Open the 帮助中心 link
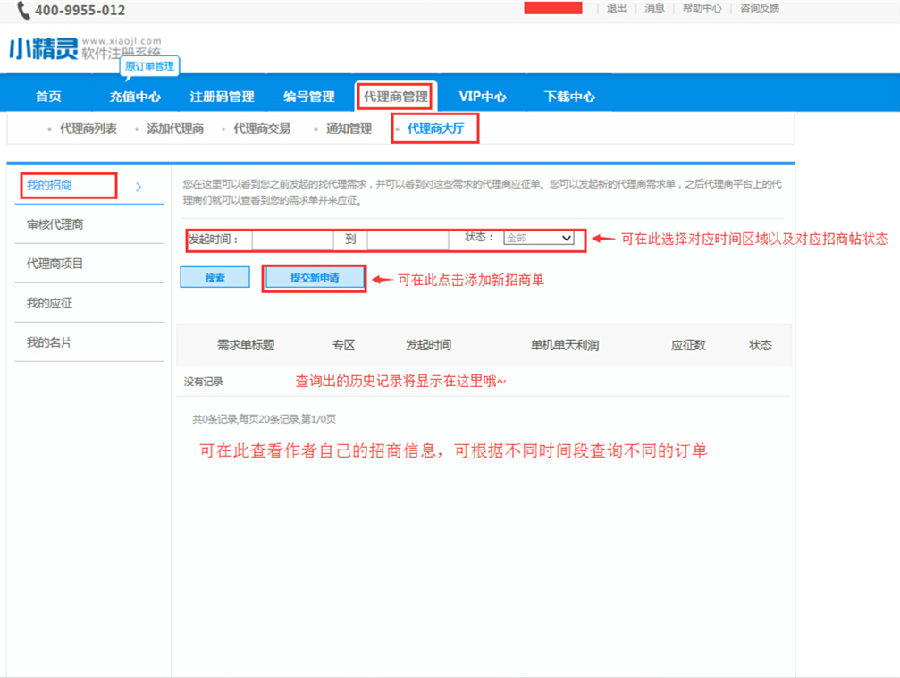This screenshot has height=678, width=900. pyautogui.click(x=702, y=8)
